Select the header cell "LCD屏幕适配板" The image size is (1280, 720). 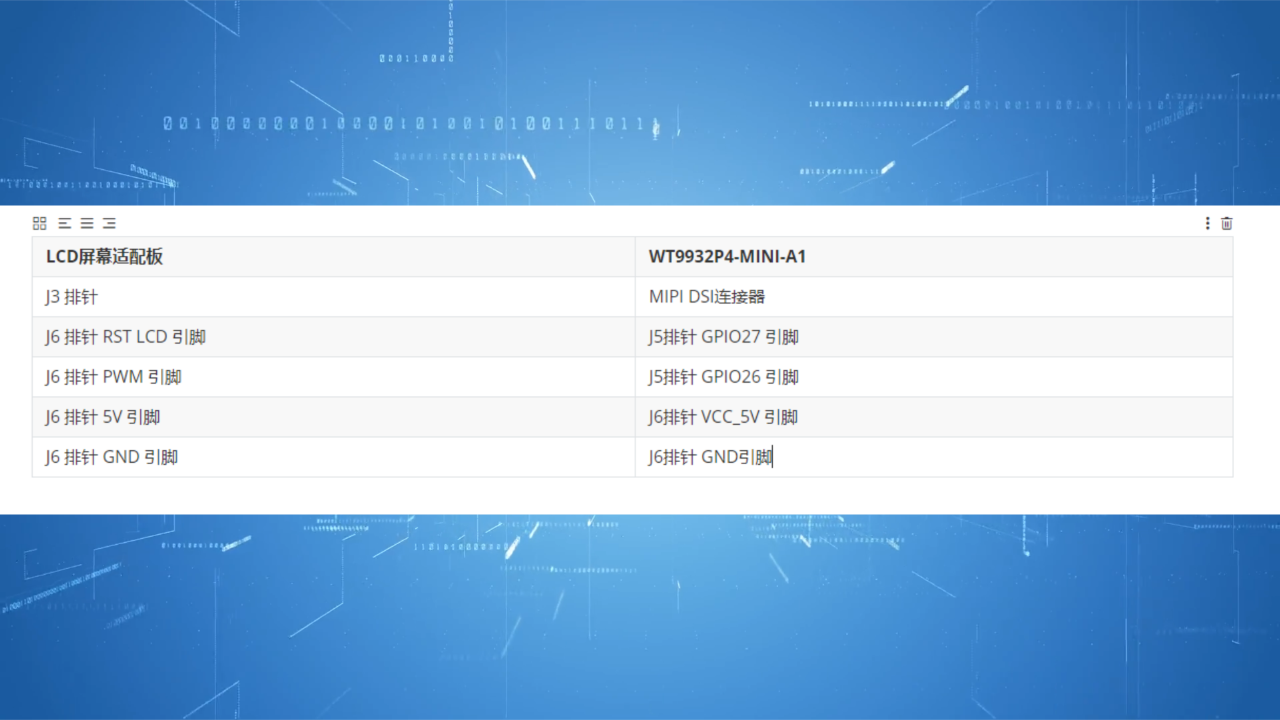pos(334,257)
